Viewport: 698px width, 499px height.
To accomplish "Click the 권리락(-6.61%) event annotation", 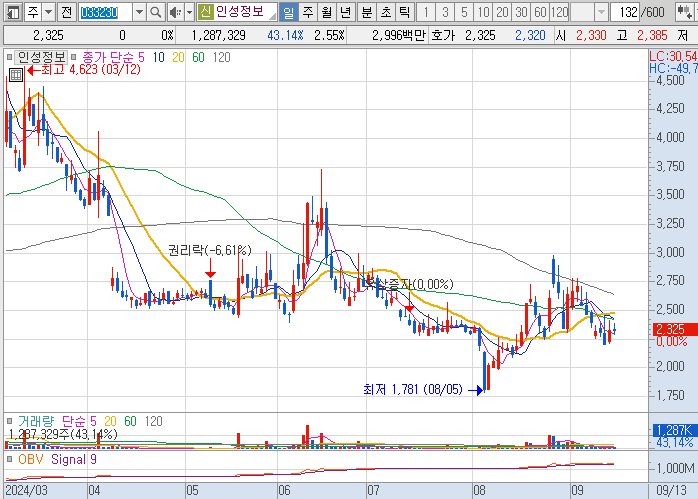I will click(210, 250).
